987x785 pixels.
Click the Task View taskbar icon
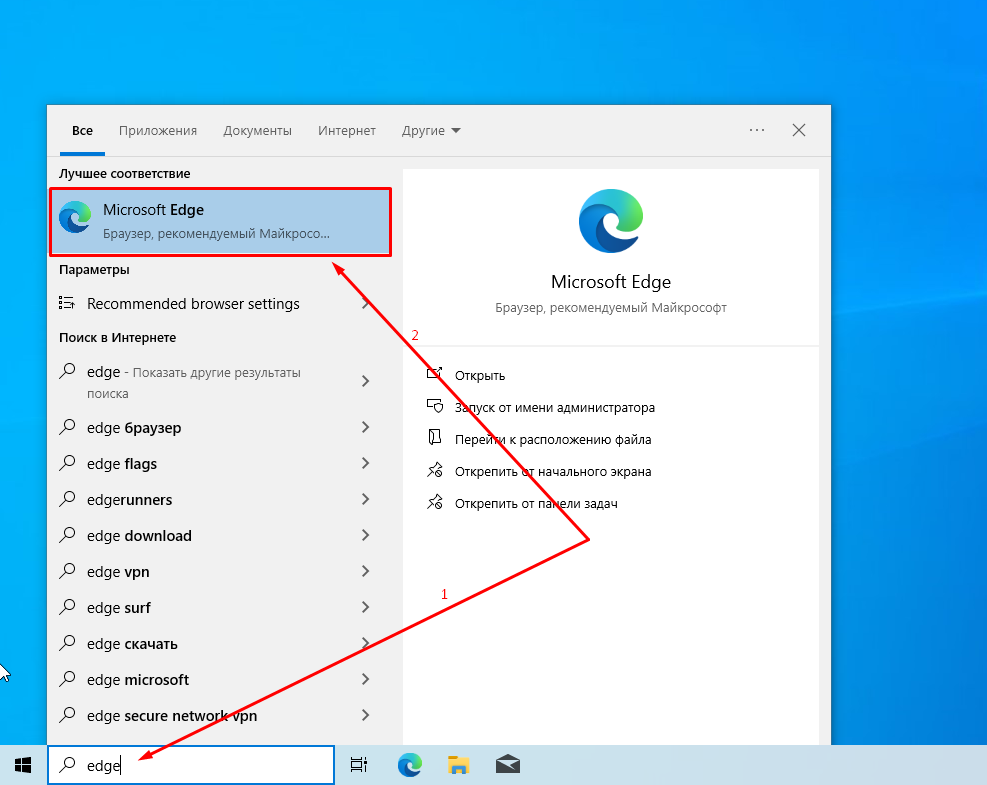[359, 765]
